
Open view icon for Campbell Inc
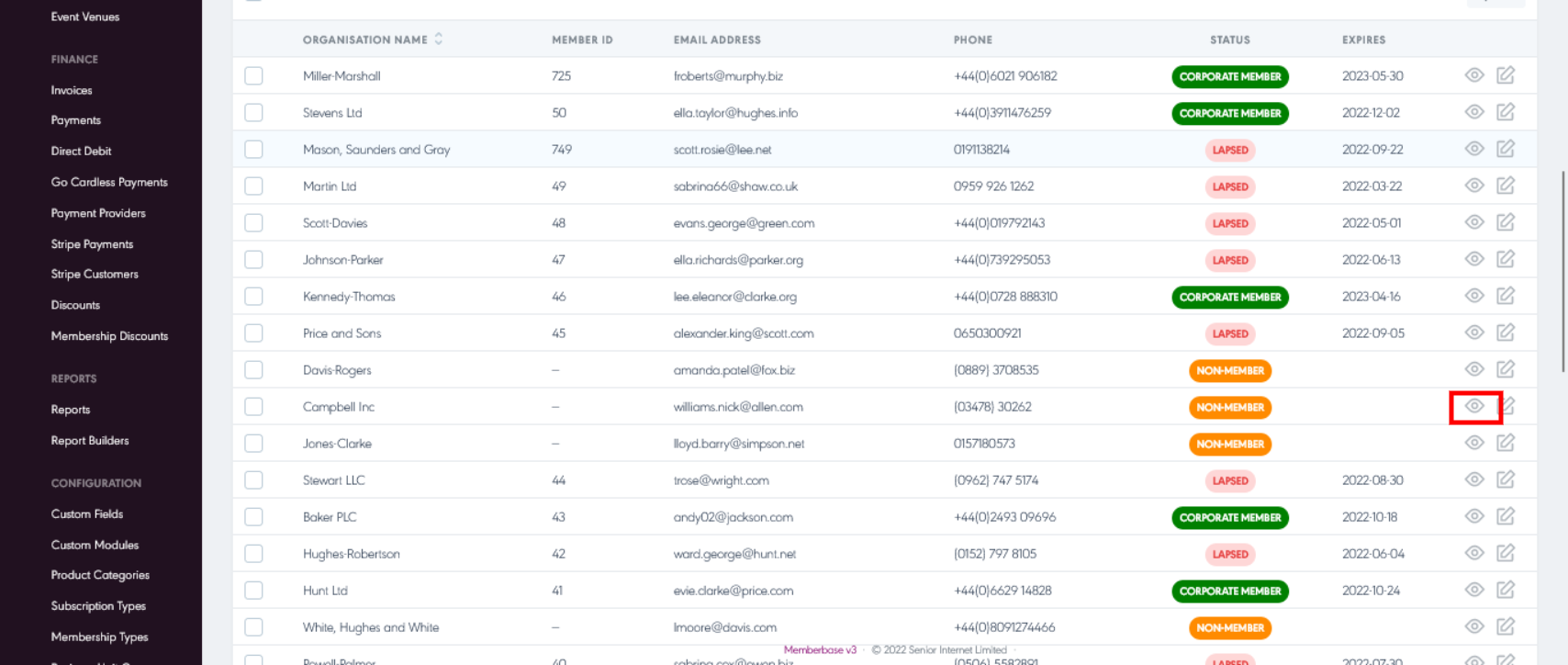tap(1473, 406)
